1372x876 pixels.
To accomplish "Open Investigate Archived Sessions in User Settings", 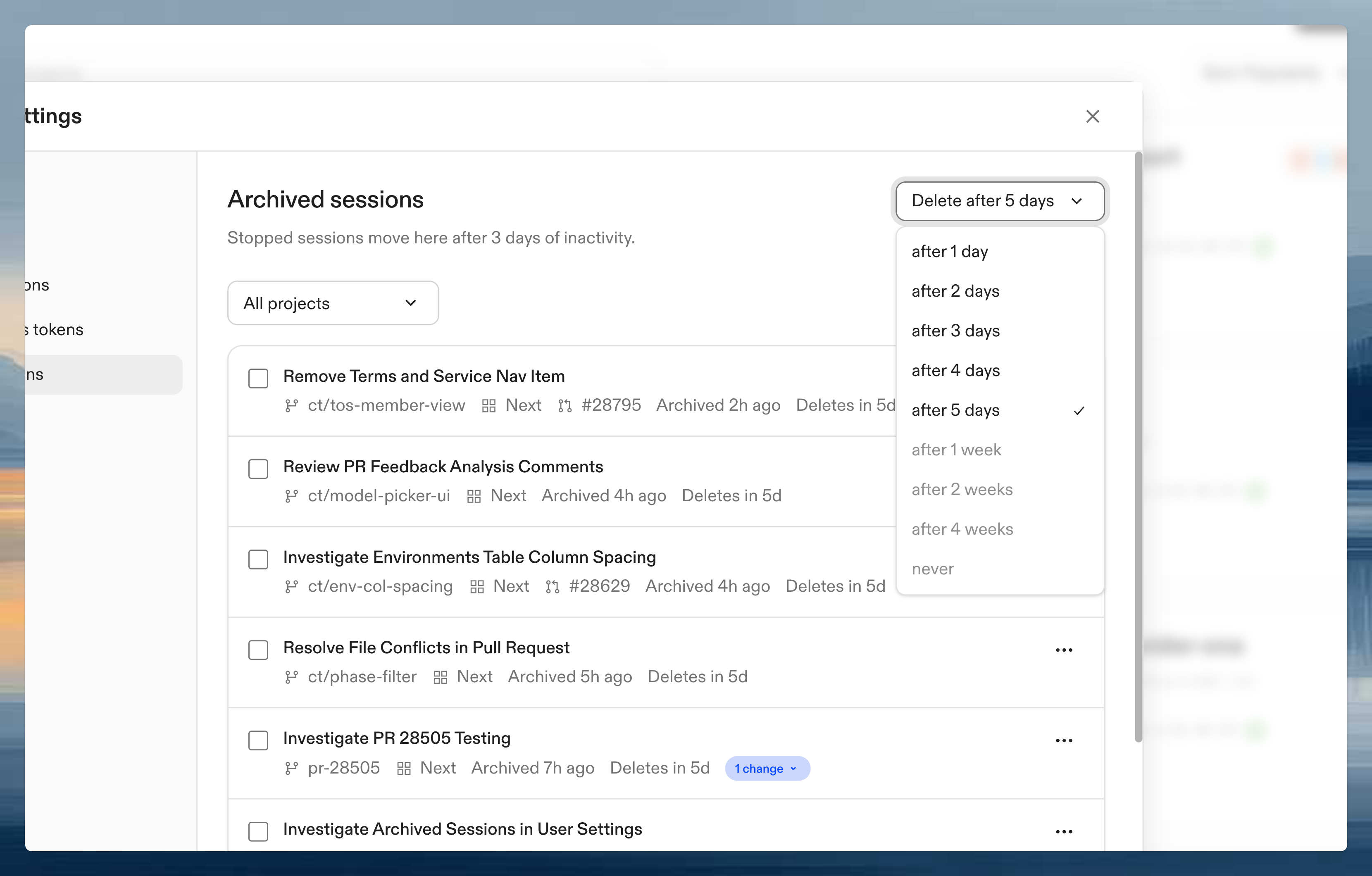I will pyautogui.click(x=463, y=829).
